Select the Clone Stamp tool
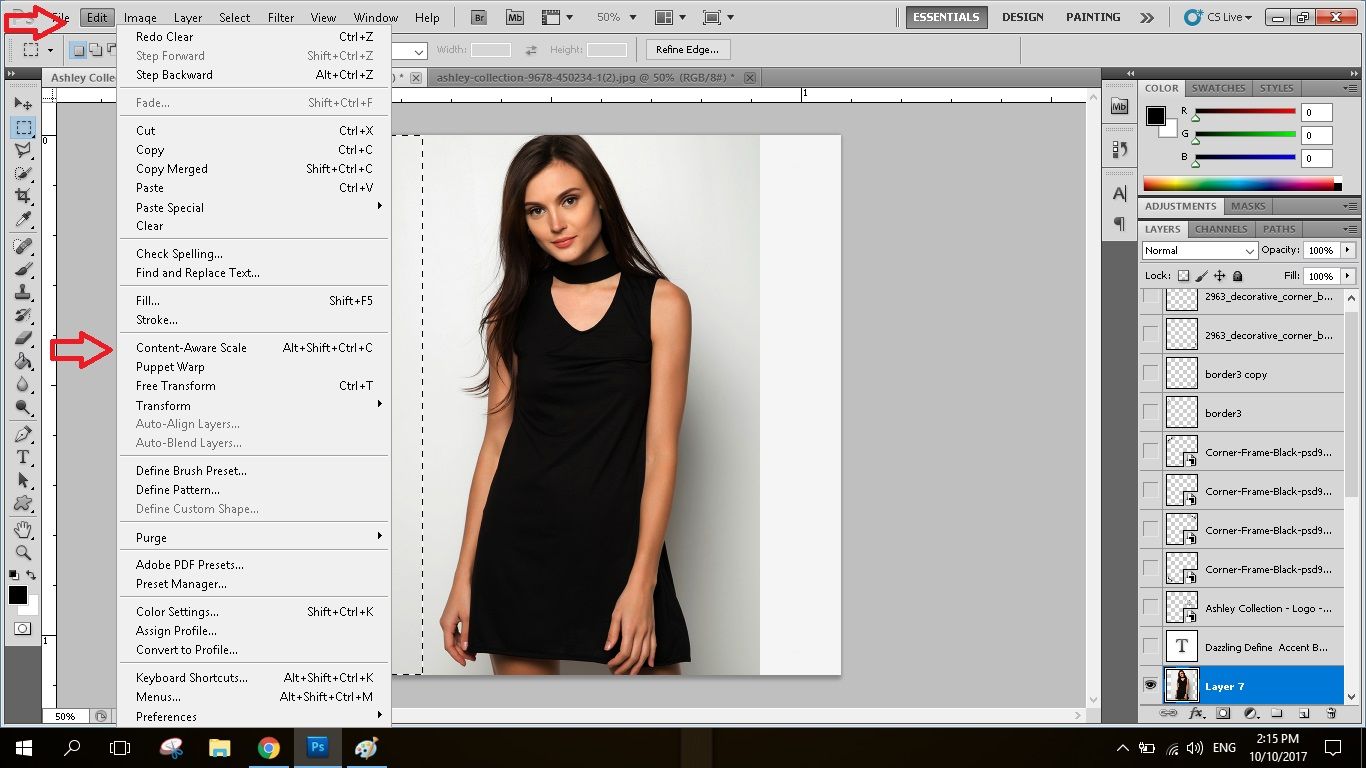Screen dimensions: 1366x768 pyautogui.click(x=23, y=292)
